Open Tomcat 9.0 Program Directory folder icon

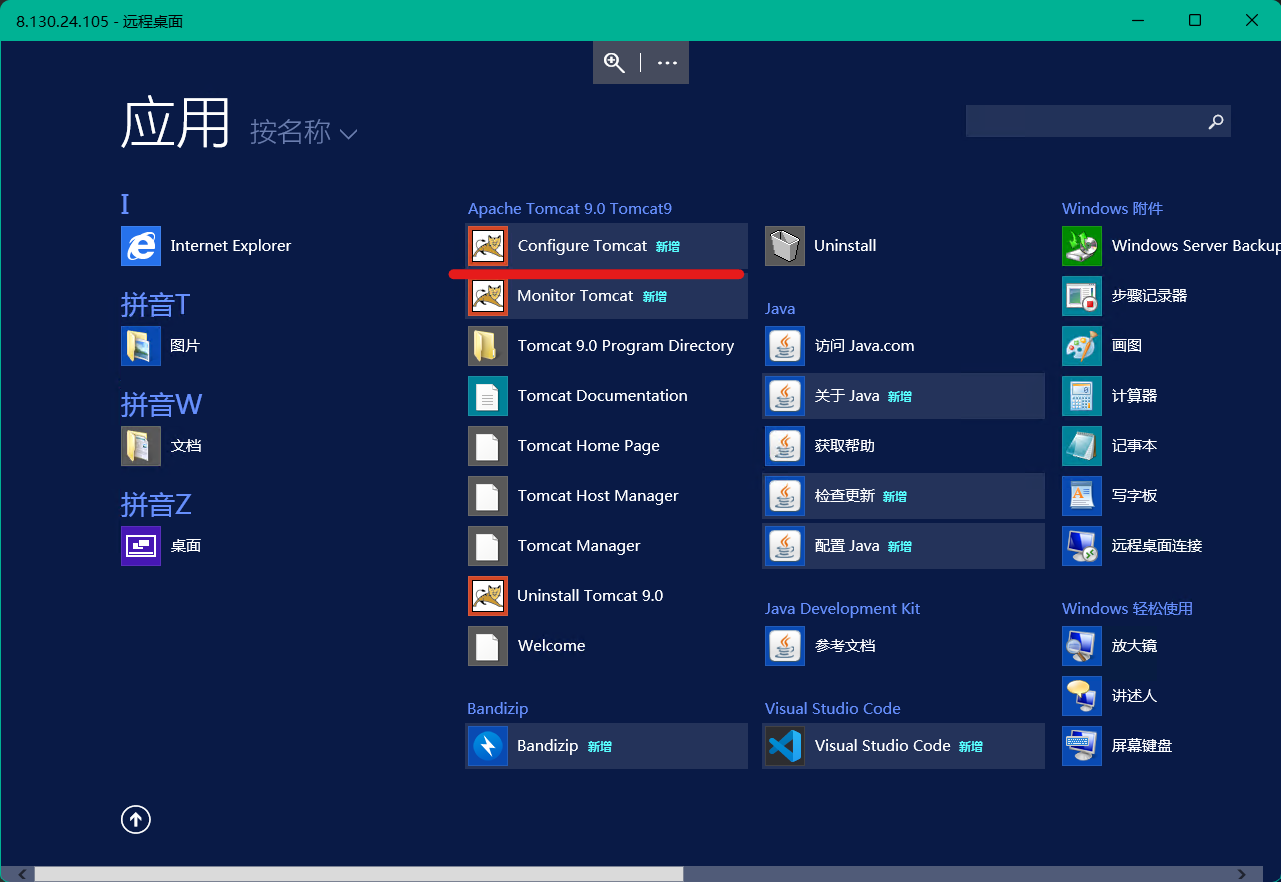point(488,346)
